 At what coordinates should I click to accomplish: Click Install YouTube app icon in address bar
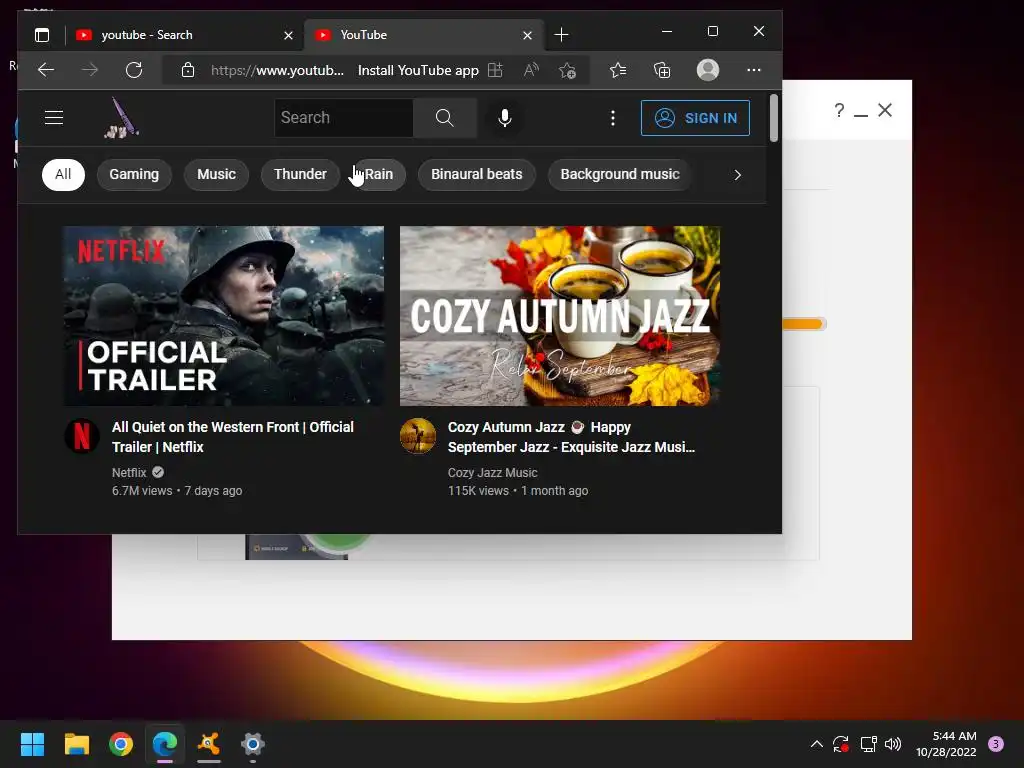point(496,70)
